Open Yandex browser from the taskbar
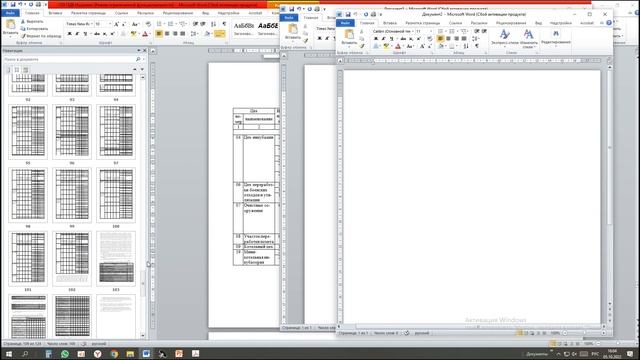 pyautogui.click(x=97, y=354)
